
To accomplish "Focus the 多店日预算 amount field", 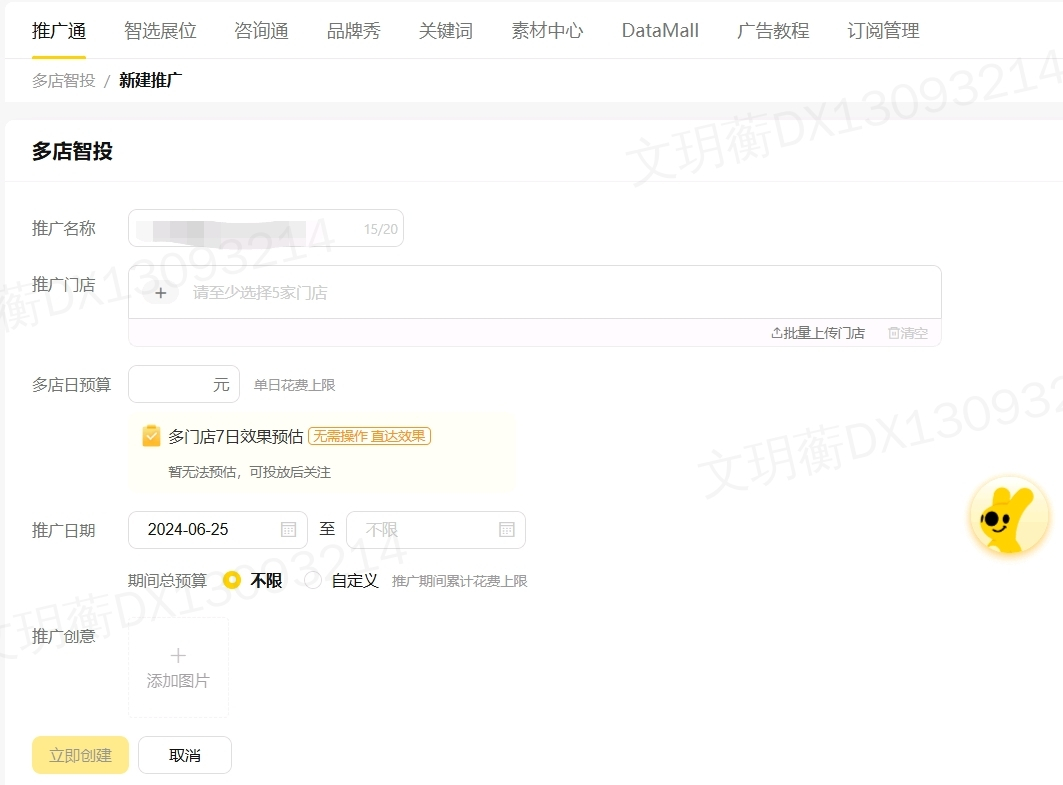I will coord(184,384).
